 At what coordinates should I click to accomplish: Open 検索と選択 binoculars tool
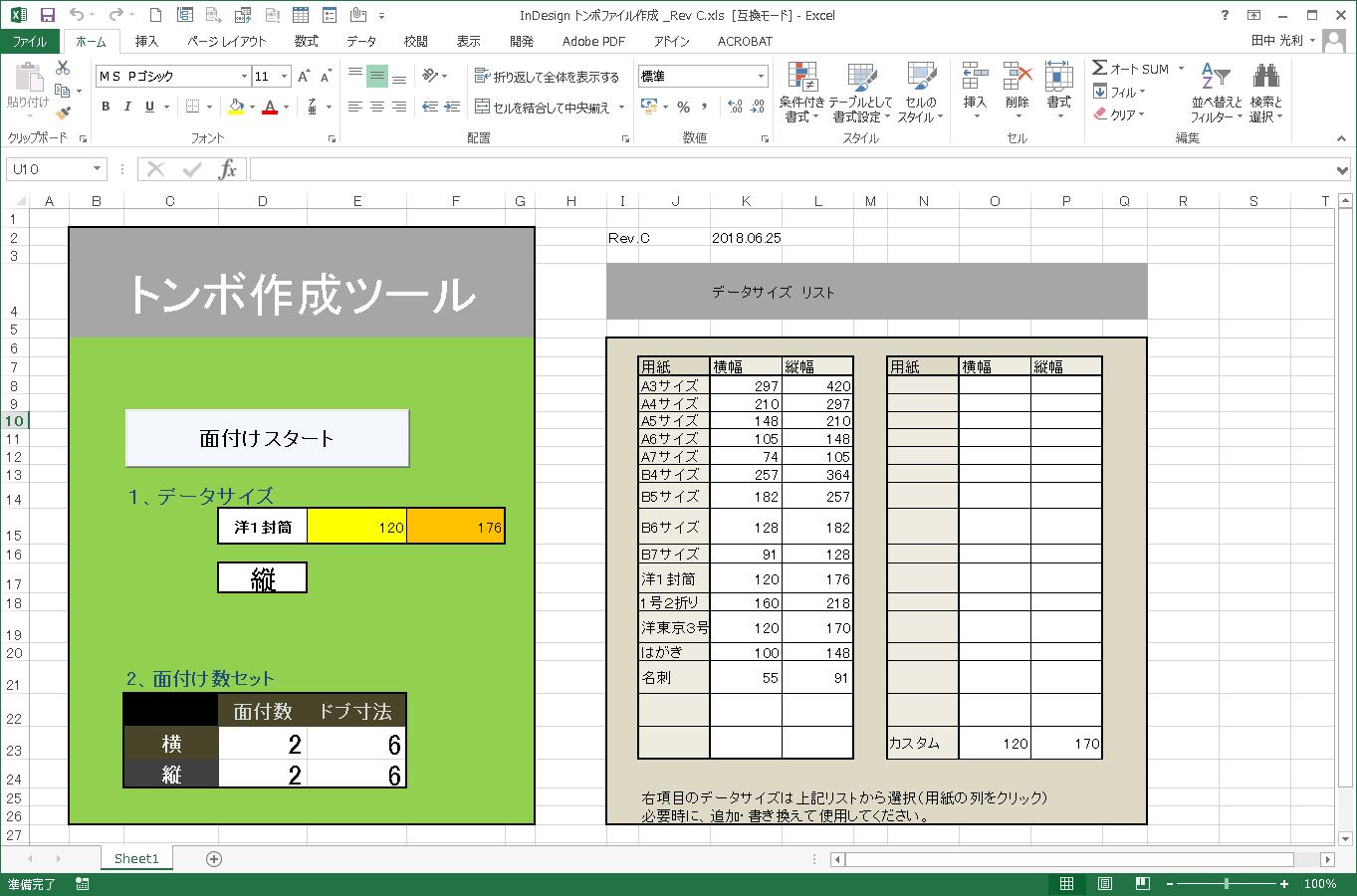coord(1265,93)
